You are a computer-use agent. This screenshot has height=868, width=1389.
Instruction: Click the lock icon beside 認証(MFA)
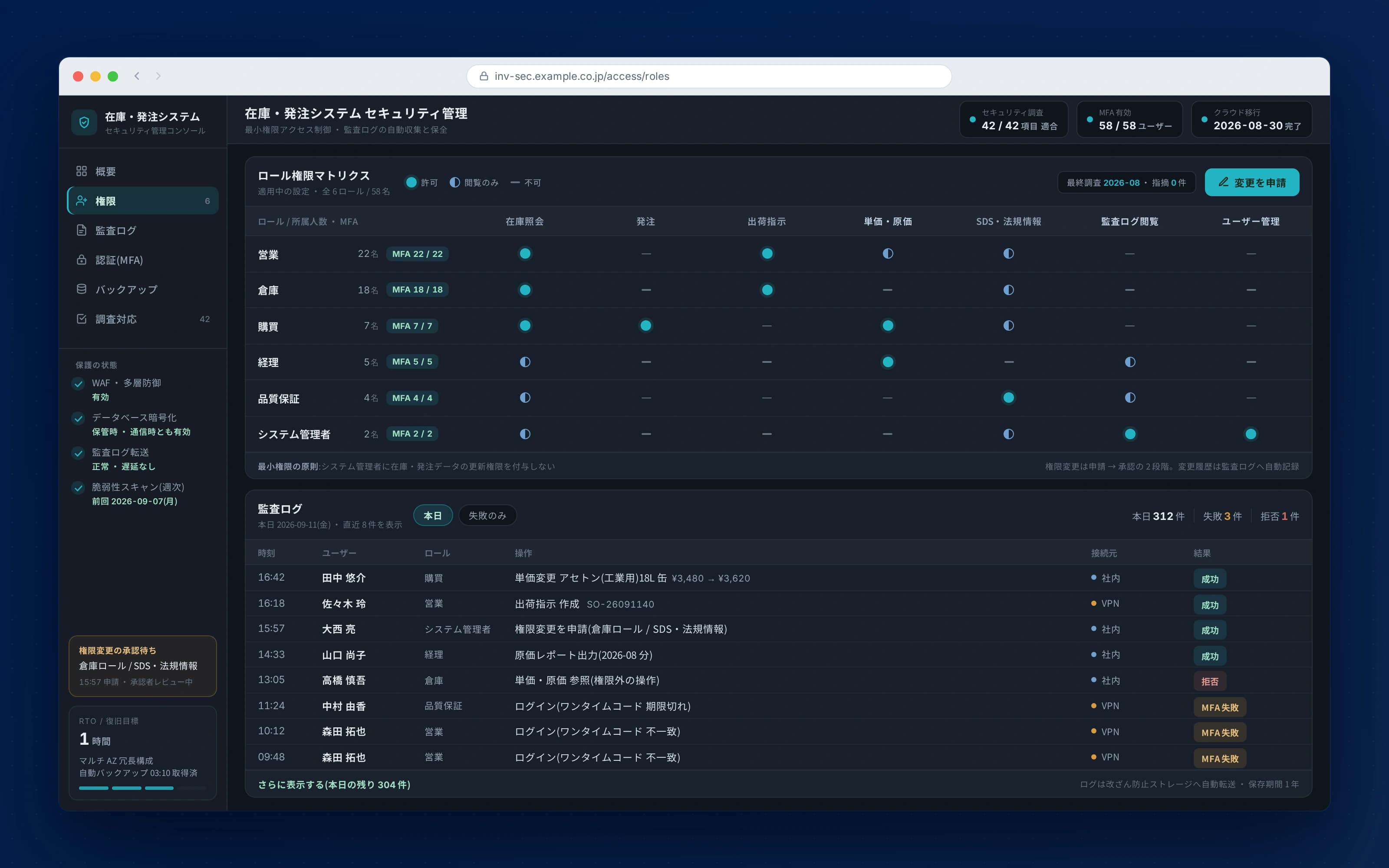(x=82, y=260)
